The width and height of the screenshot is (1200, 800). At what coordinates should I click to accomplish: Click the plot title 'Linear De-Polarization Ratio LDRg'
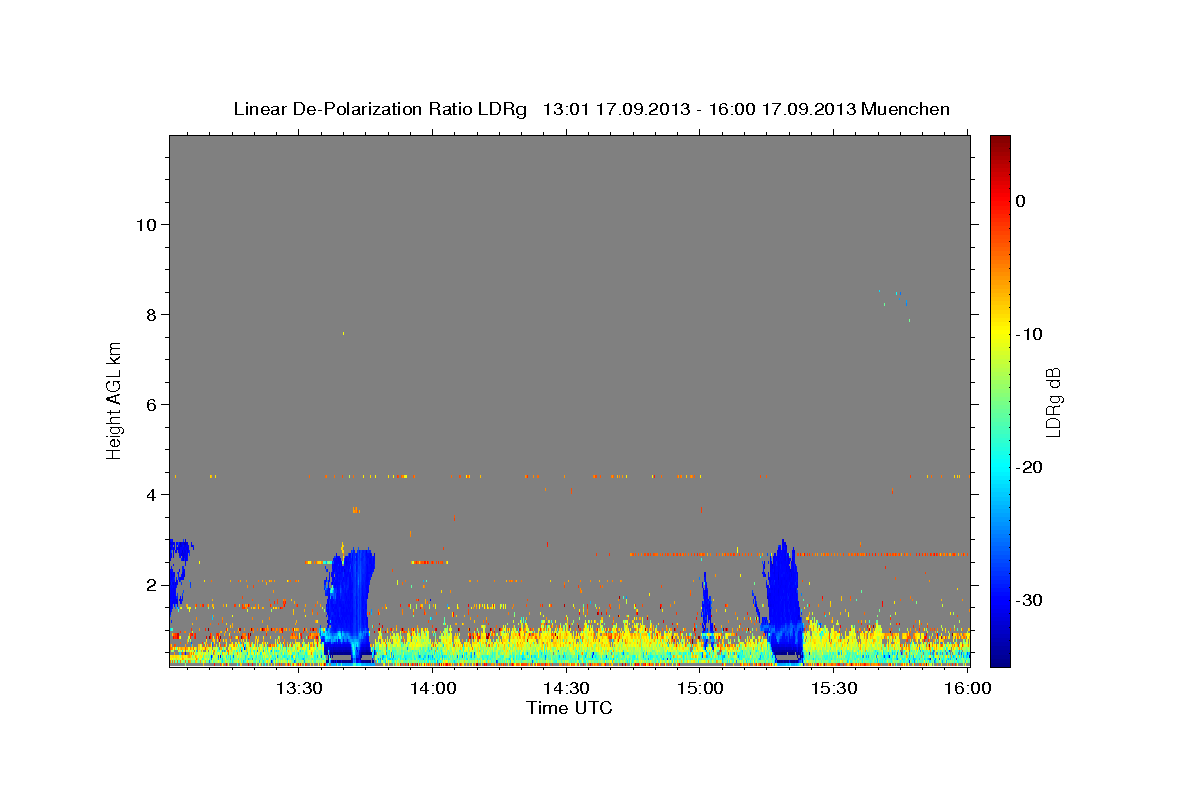379,109
